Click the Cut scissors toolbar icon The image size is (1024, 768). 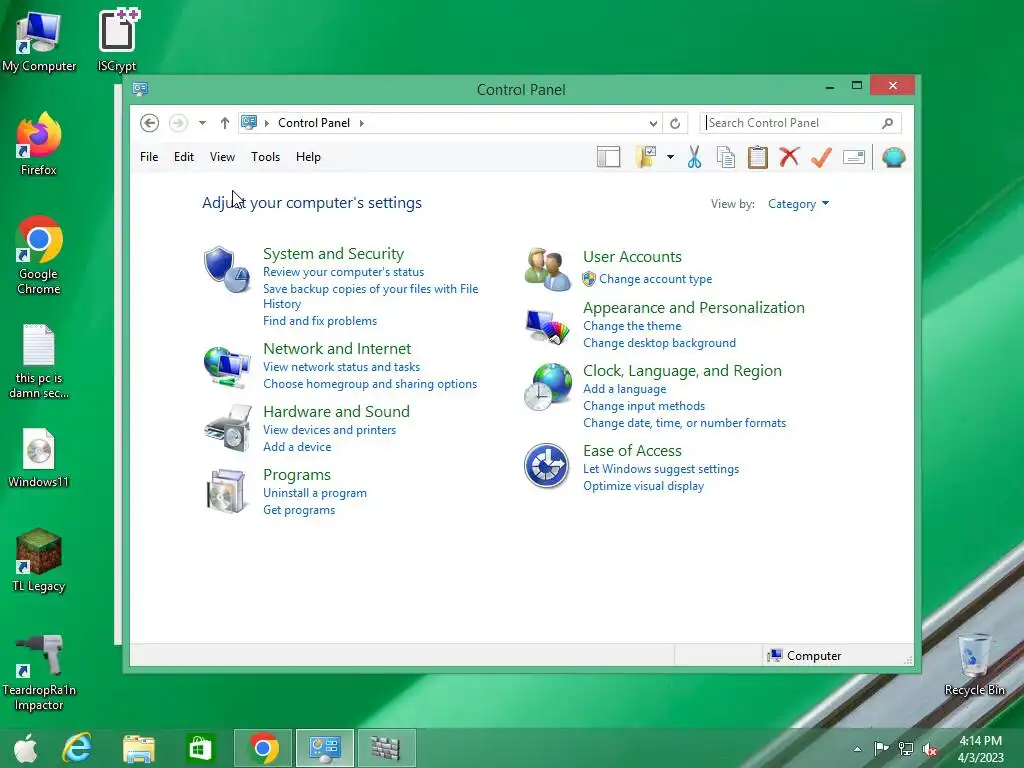coord(694,157)
